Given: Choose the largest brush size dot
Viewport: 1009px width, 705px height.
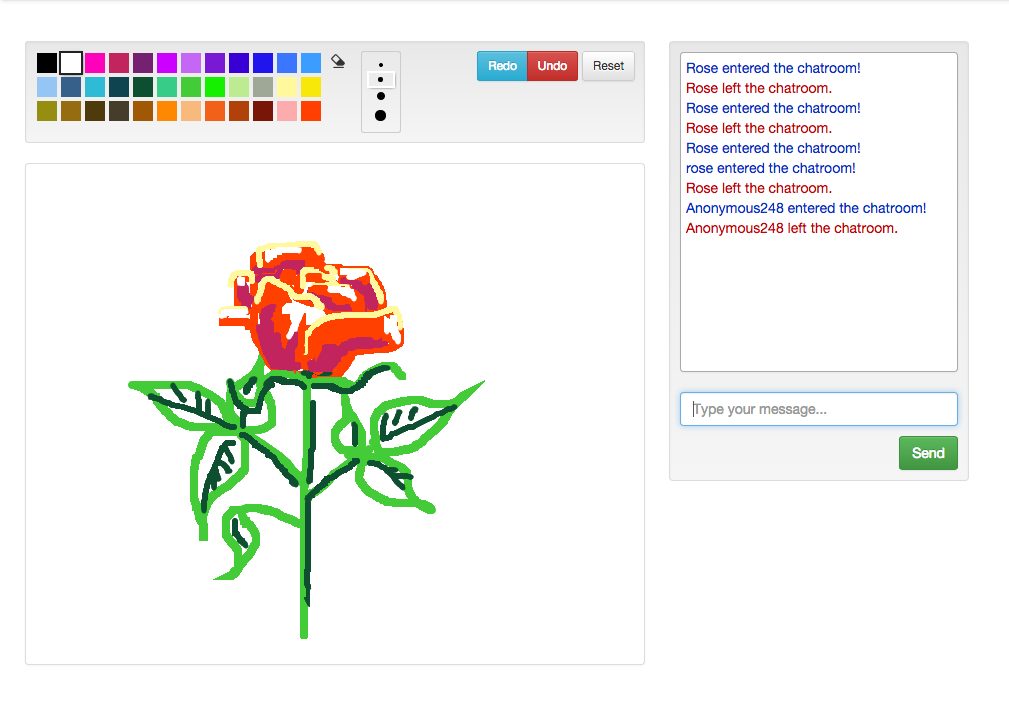Looking at the screenshot, I should pos(381,116).
